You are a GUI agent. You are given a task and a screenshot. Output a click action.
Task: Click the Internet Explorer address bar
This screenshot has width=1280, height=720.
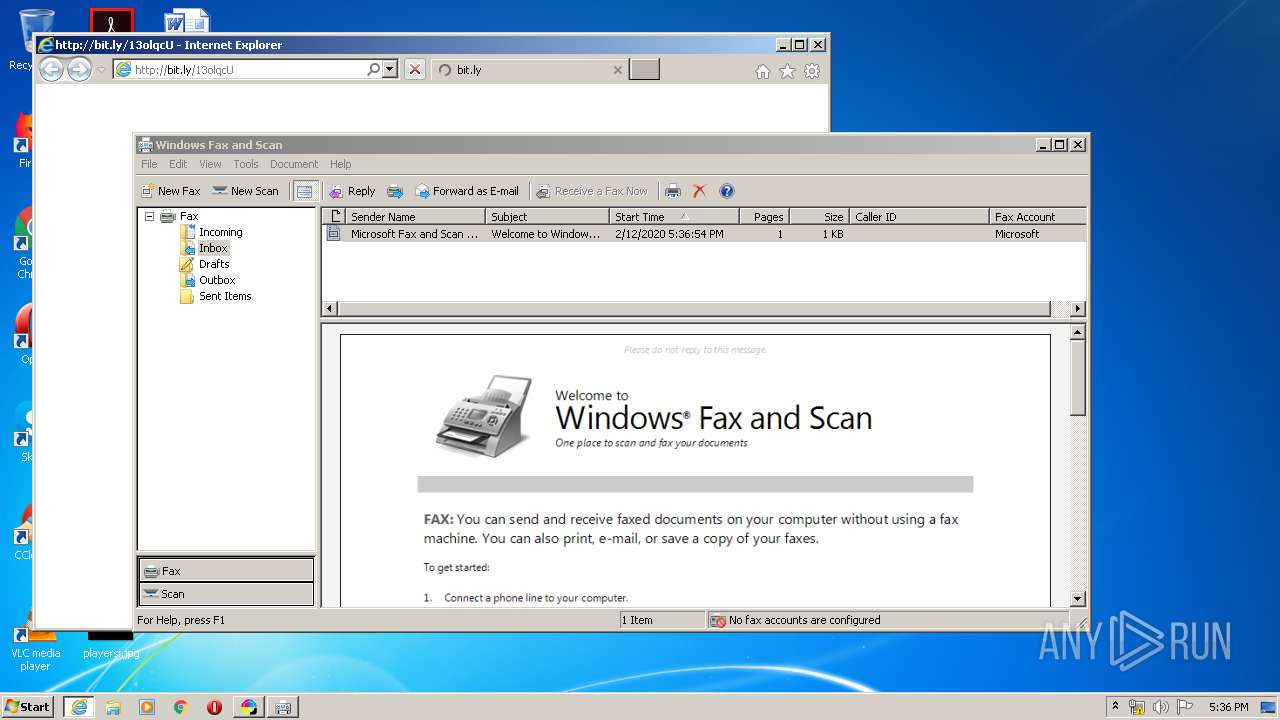point(239,70)
